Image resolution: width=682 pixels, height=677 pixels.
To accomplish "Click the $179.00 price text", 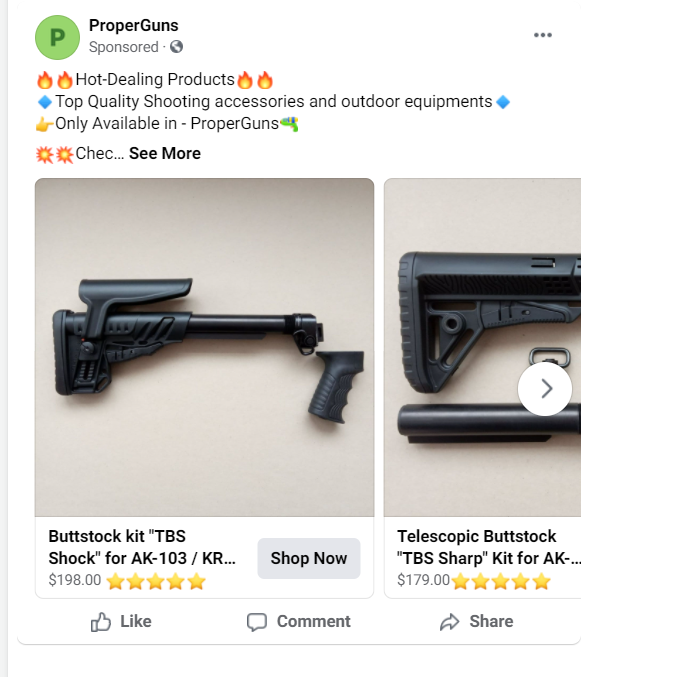I will (423, 580).
